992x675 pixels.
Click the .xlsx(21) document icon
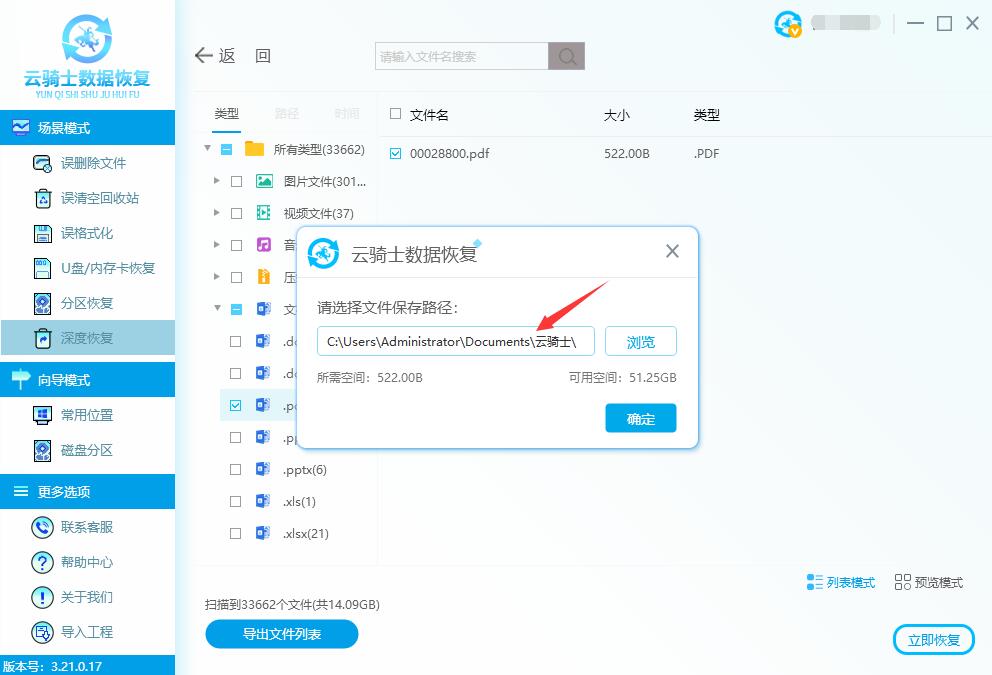click(263, 533)
